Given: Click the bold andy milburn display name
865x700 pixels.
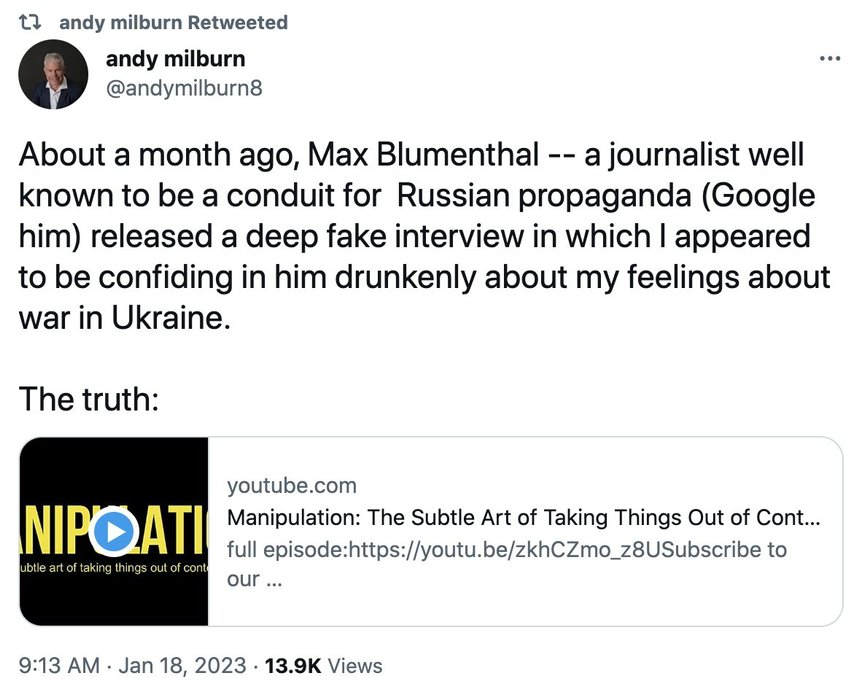Looking at the screenshot, I should (x=175, y=59).
